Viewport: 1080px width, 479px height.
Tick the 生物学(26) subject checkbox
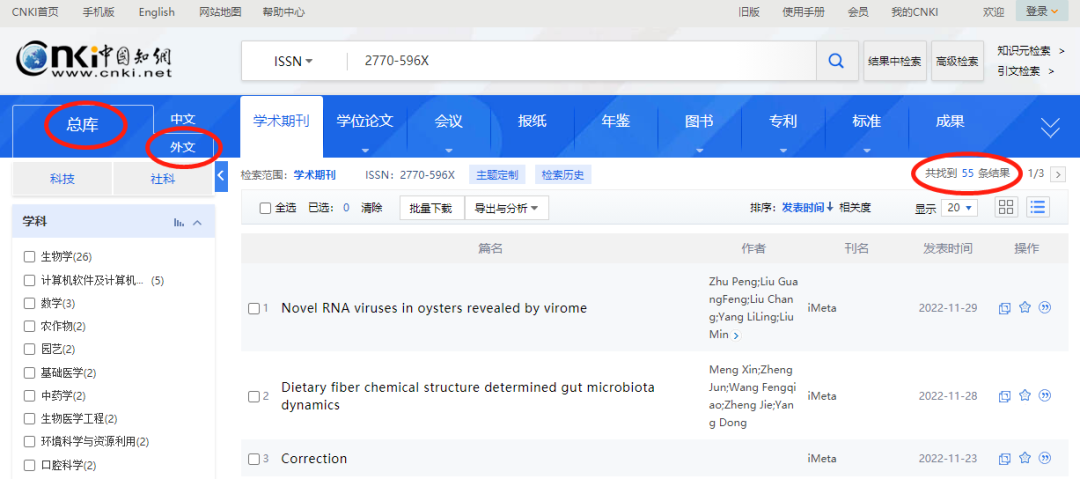tap(29, 256)
